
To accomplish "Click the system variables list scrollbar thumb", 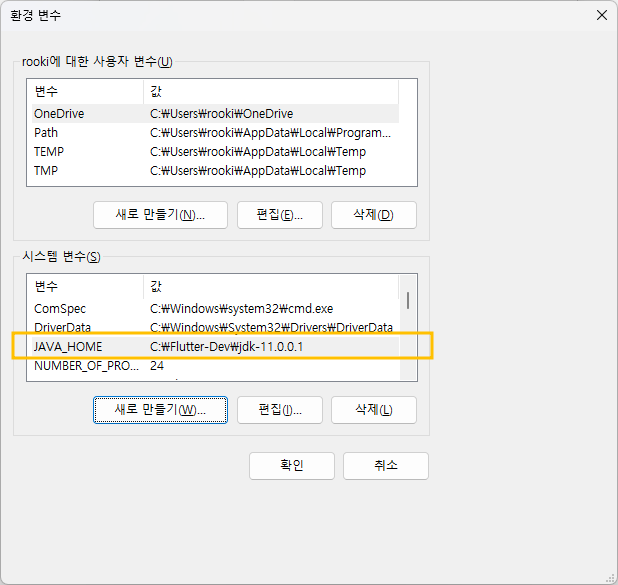I will pyautogui.click(x=408, y=300).
